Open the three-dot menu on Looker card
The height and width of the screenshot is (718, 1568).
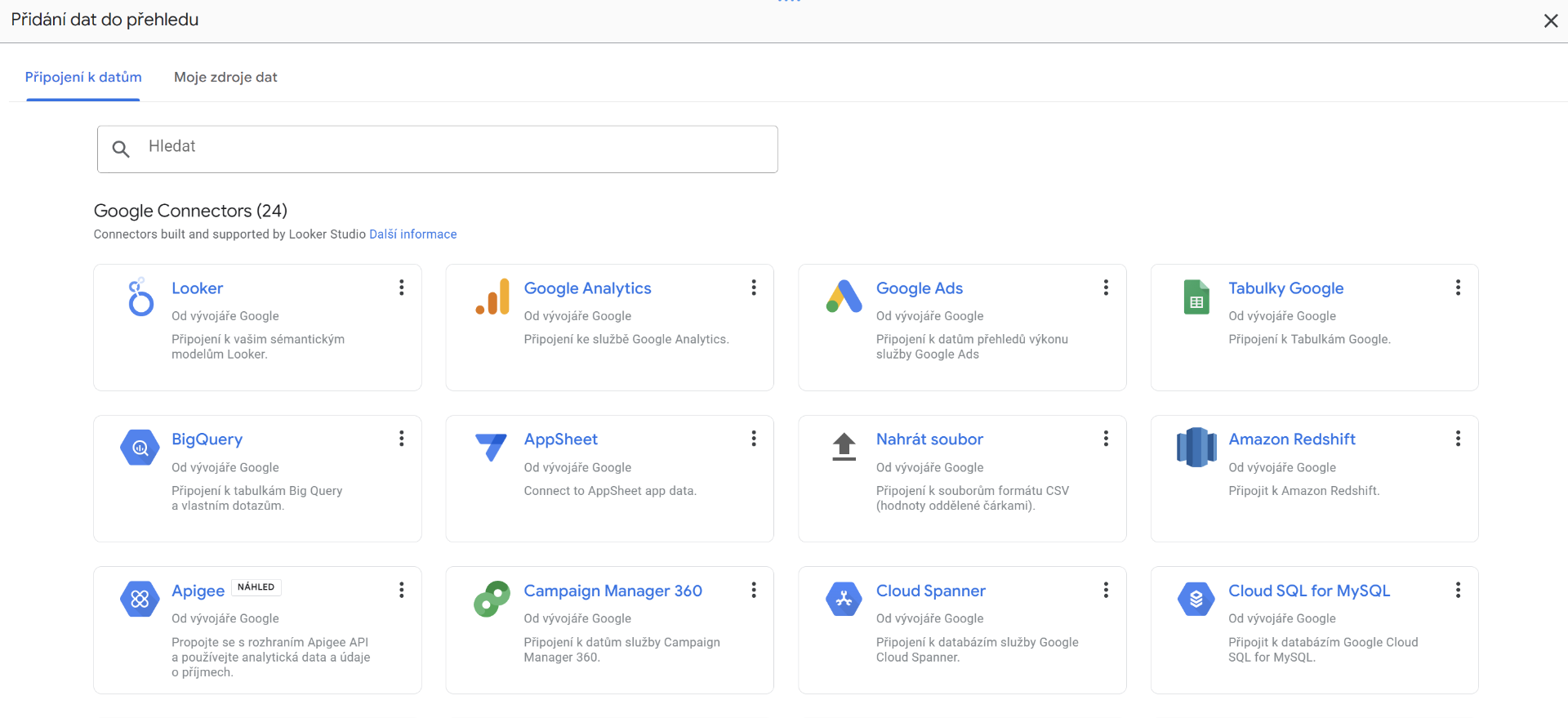(402, 288)
